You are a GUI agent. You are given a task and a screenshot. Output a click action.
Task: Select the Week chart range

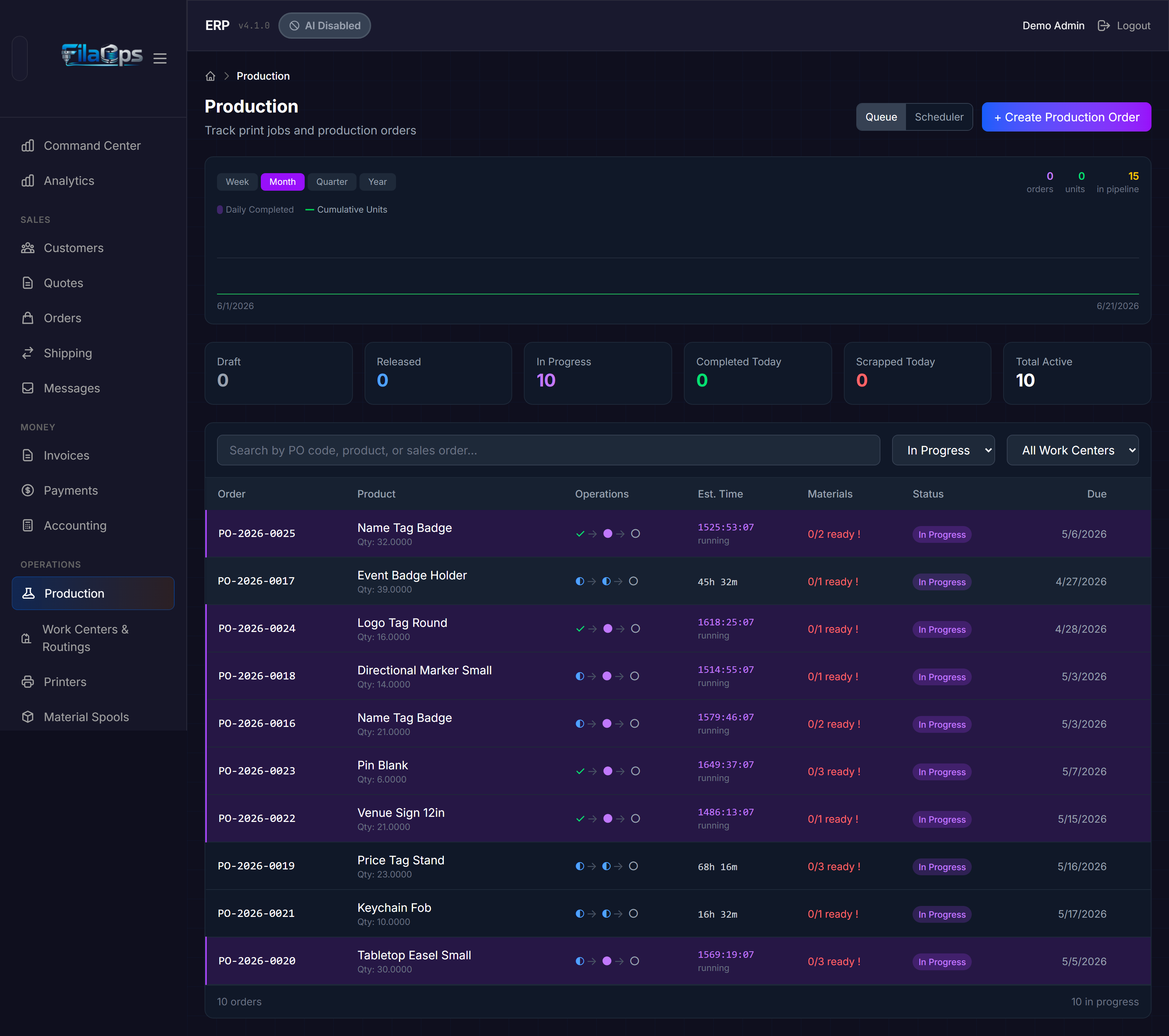click(237, 182)
